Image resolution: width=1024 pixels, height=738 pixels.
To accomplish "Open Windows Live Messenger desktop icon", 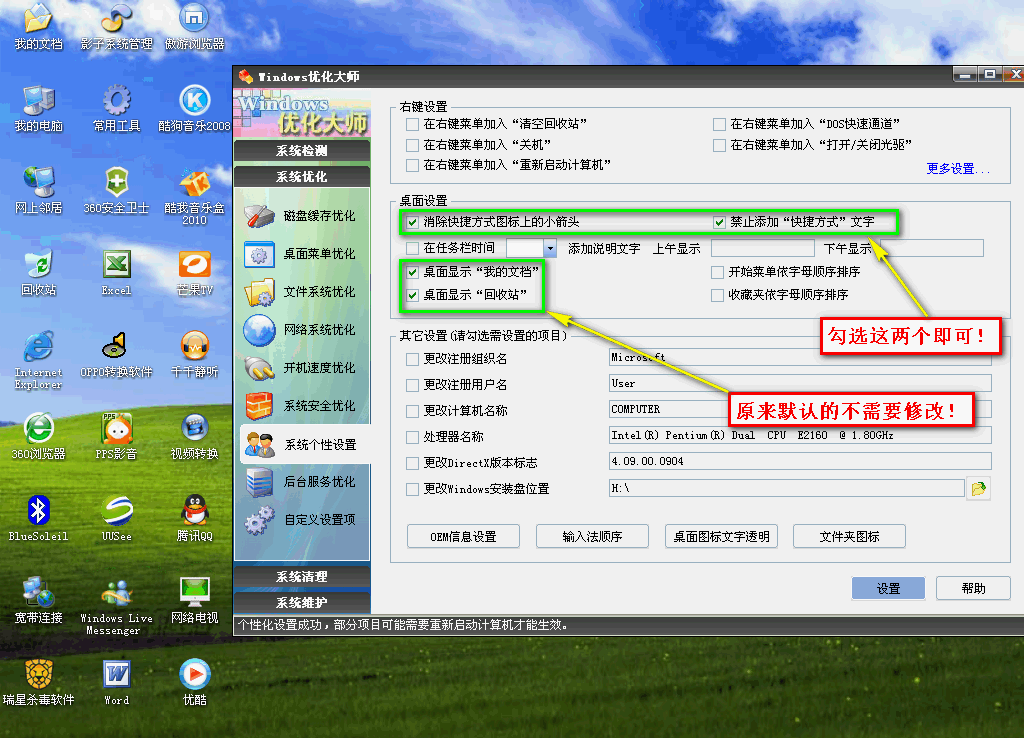I will click(116, 606).
